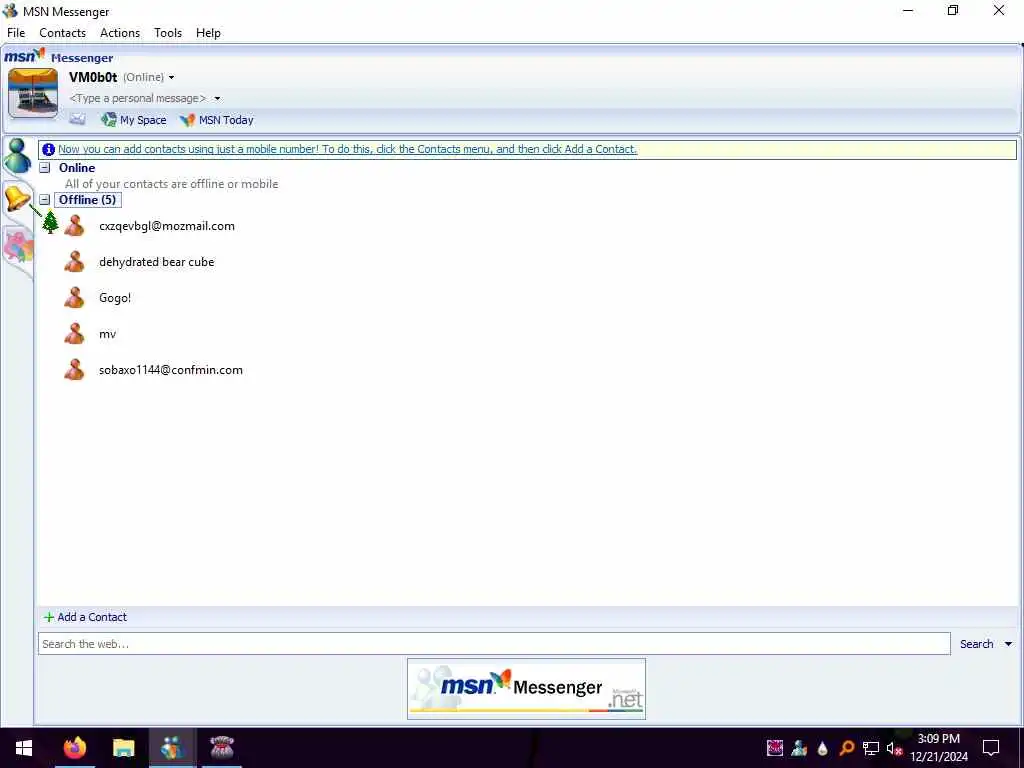Image resolution: width=1024 pixels, height=768 pixels.
Task: Click the Online group header
Action: click(77, 168)
